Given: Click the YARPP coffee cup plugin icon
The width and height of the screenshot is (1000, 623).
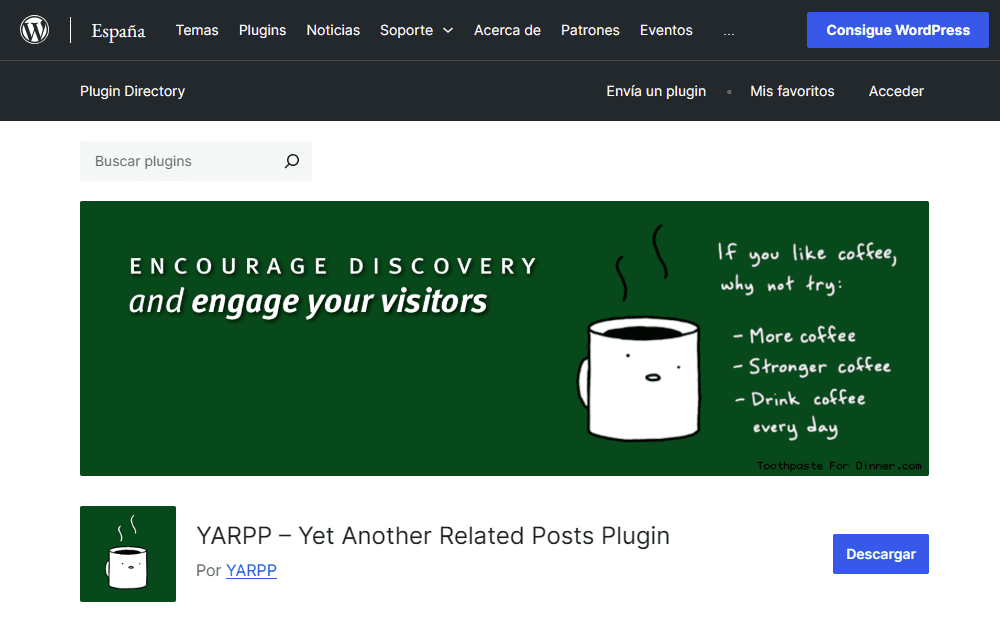Looking at the screenshot, I should click(x=128, y=554).
